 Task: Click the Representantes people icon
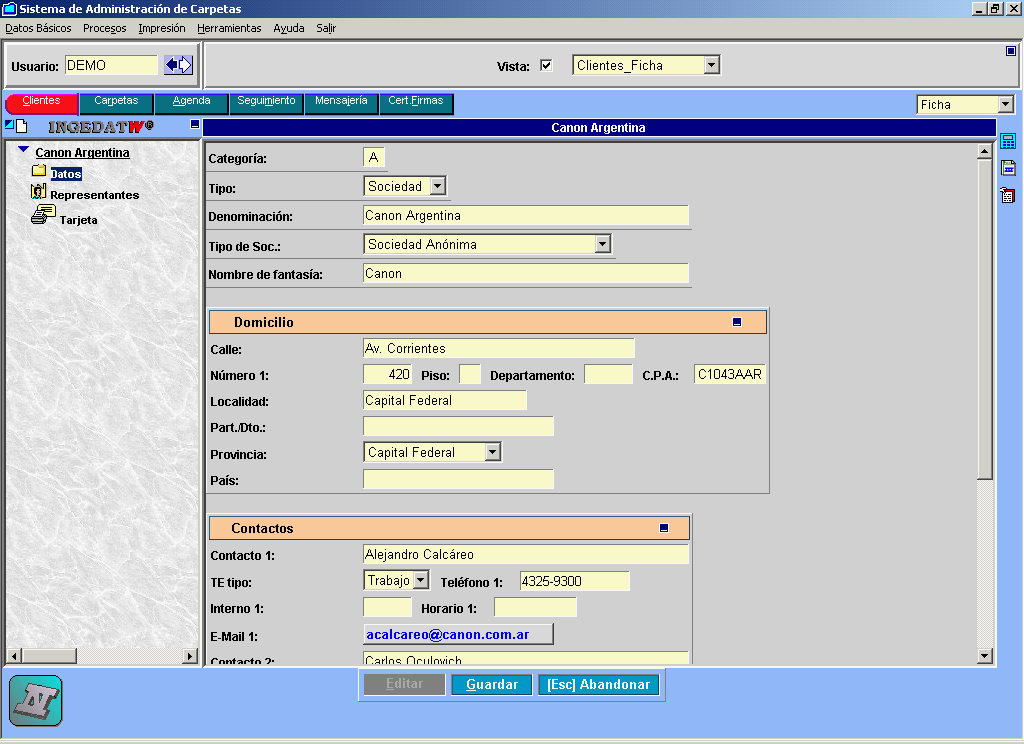pyautogui.click(x=39, y=191)
